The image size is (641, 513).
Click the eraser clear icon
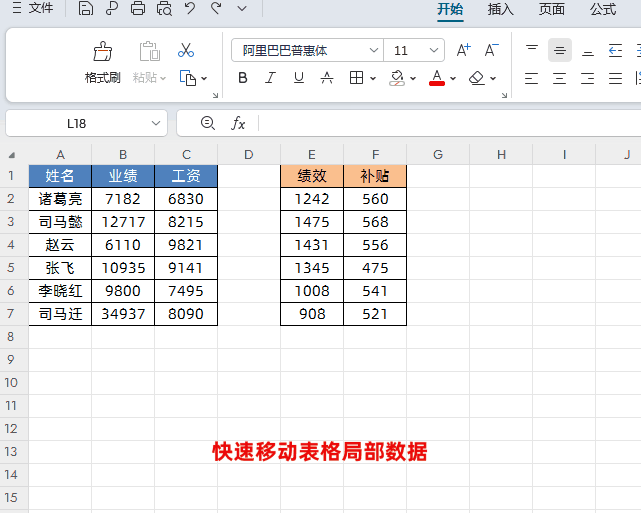pyautogui.click(x=477, y=78)
